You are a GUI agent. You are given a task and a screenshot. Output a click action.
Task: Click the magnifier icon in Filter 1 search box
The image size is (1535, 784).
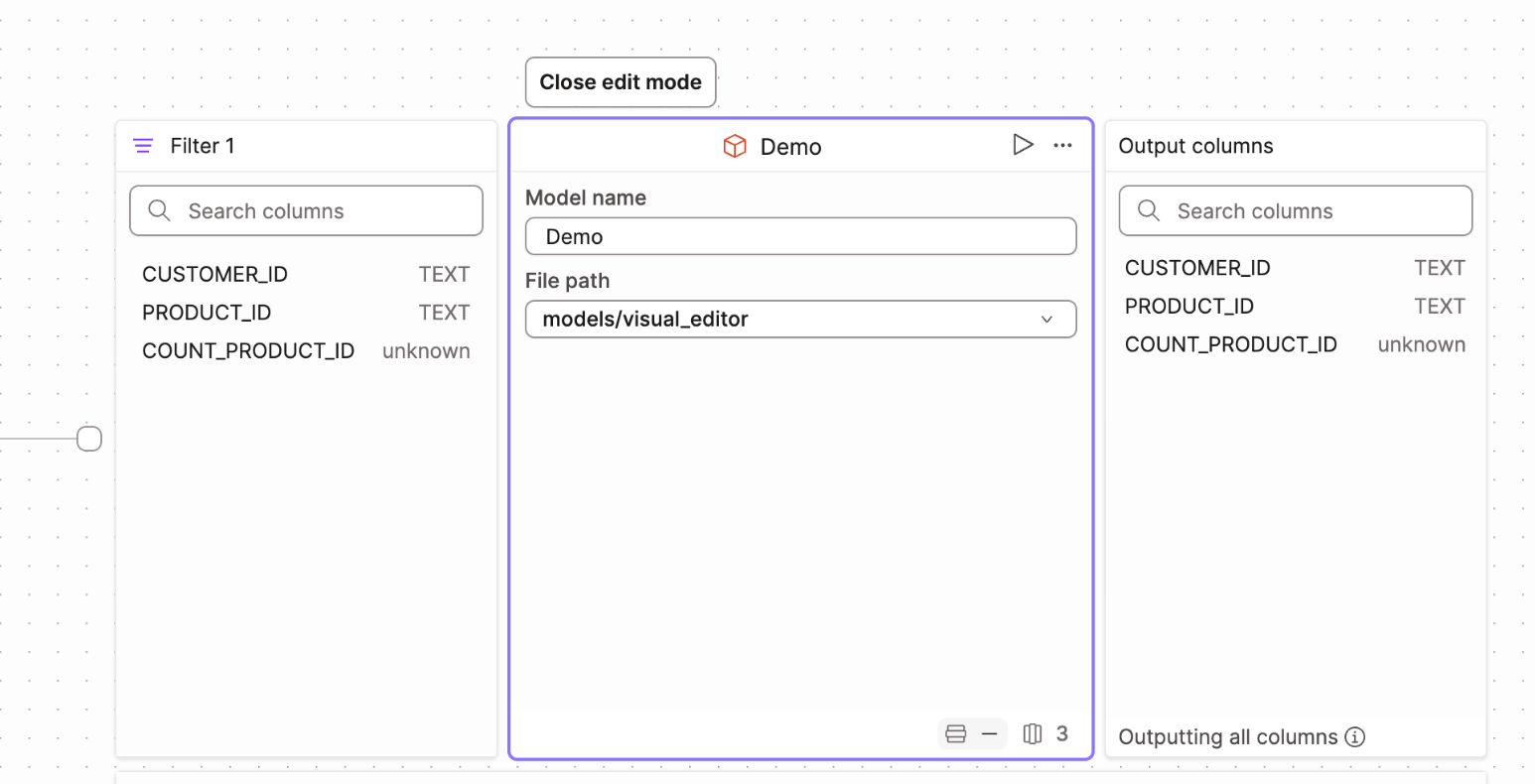pos(160,210)
